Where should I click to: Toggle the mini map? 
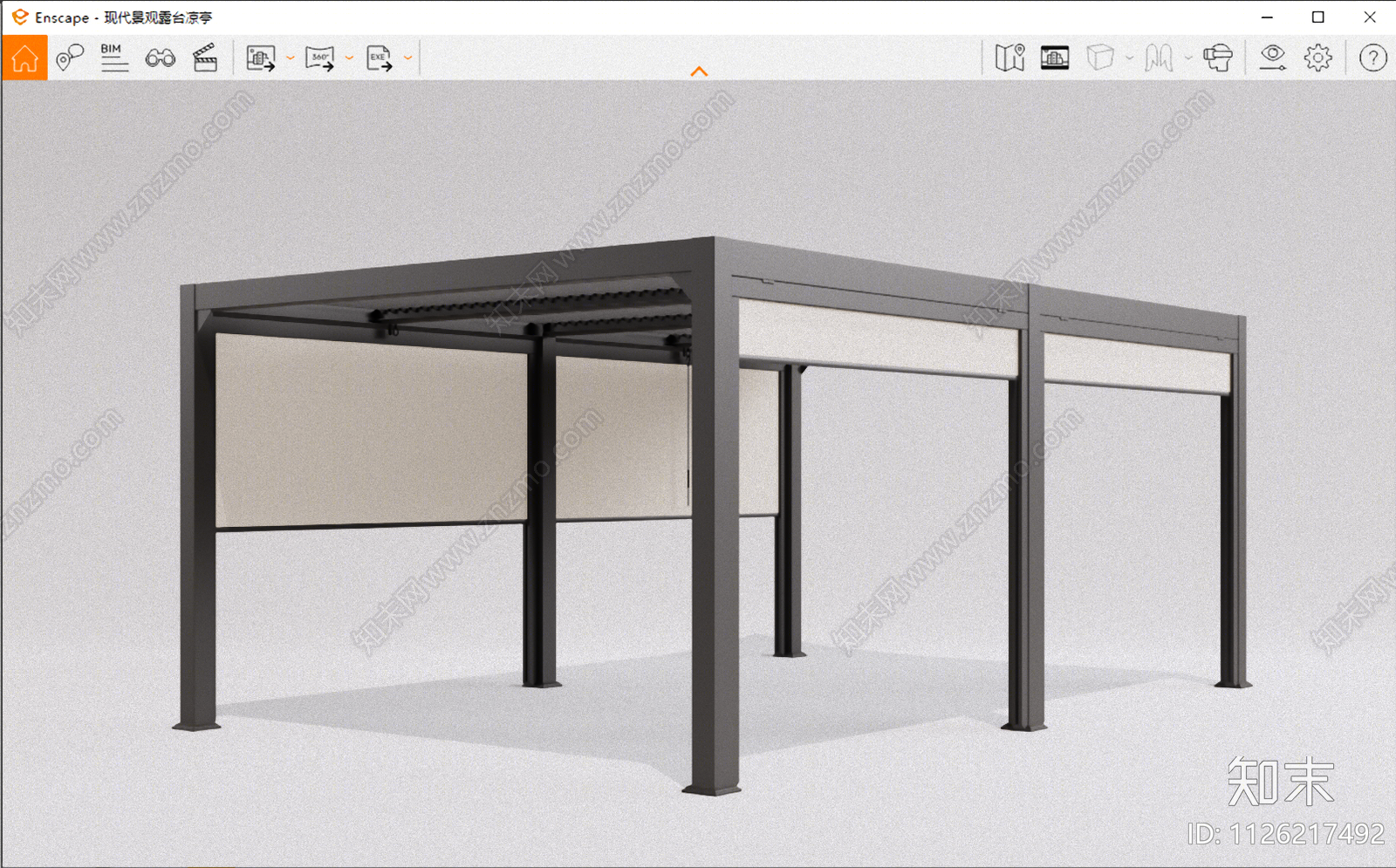pyautogui.click(x=1009, y=58)
